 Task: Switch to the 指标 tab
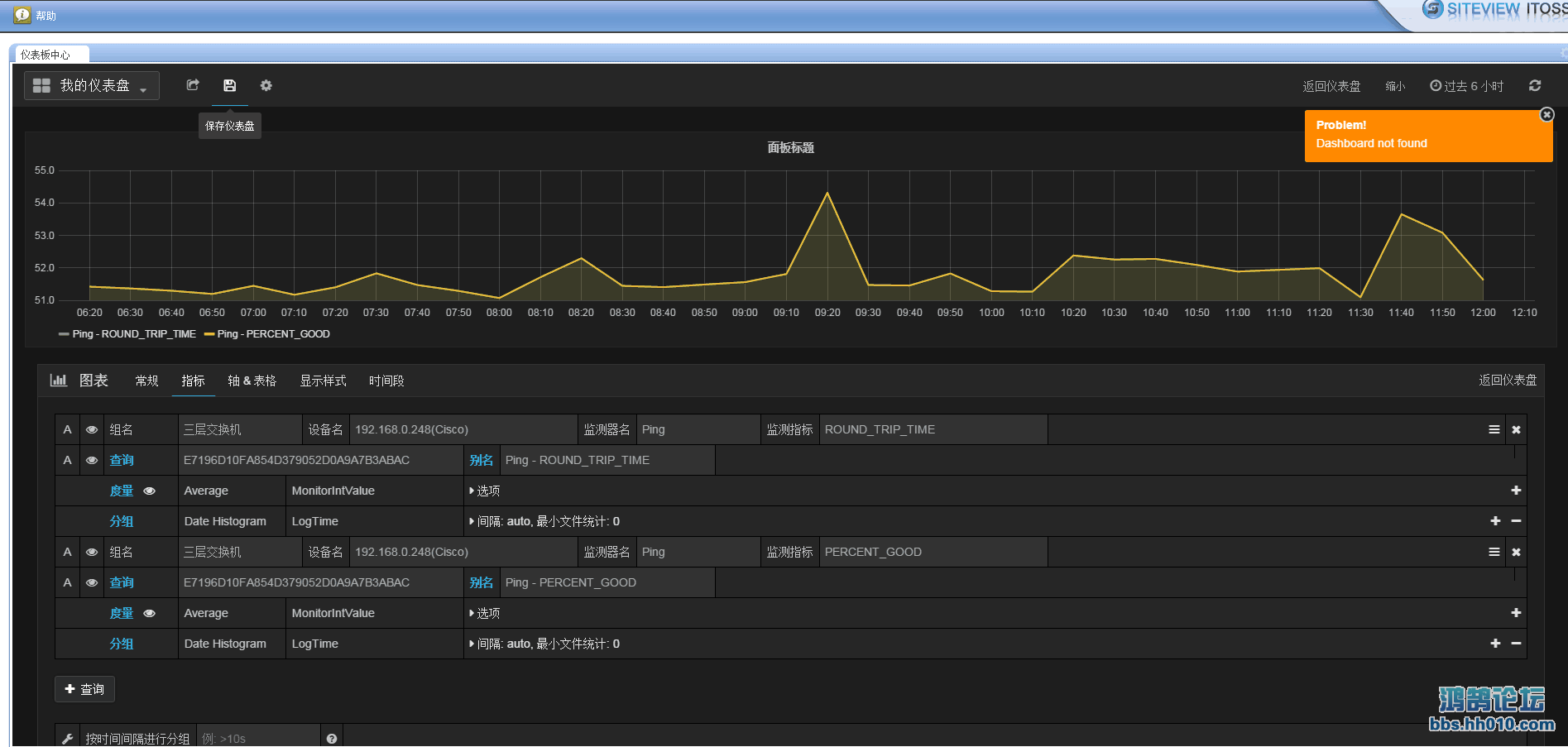point(193,381)
